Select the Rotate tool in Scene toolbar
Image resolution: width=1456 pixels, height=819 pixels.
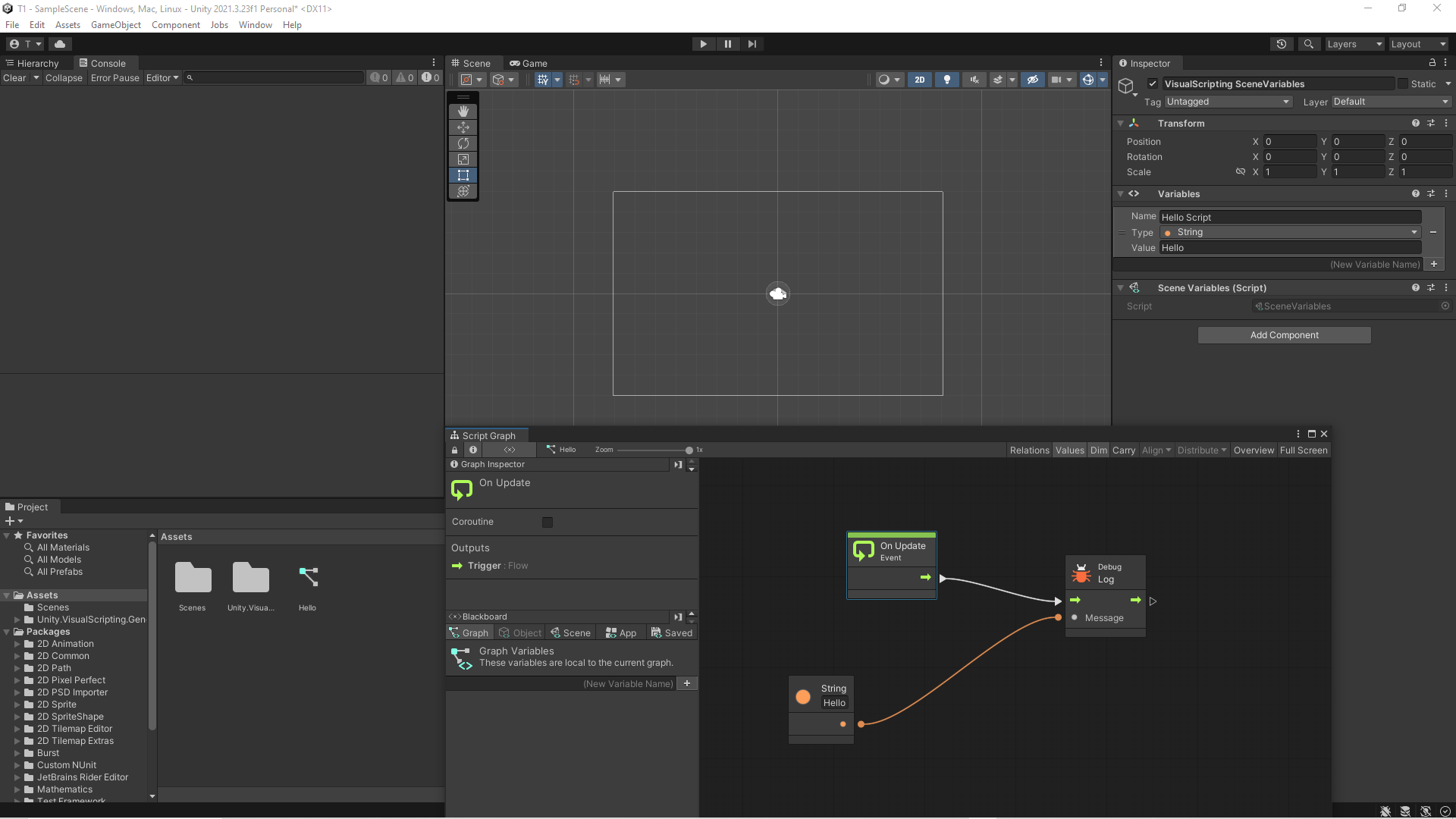(x=463, y=143)
